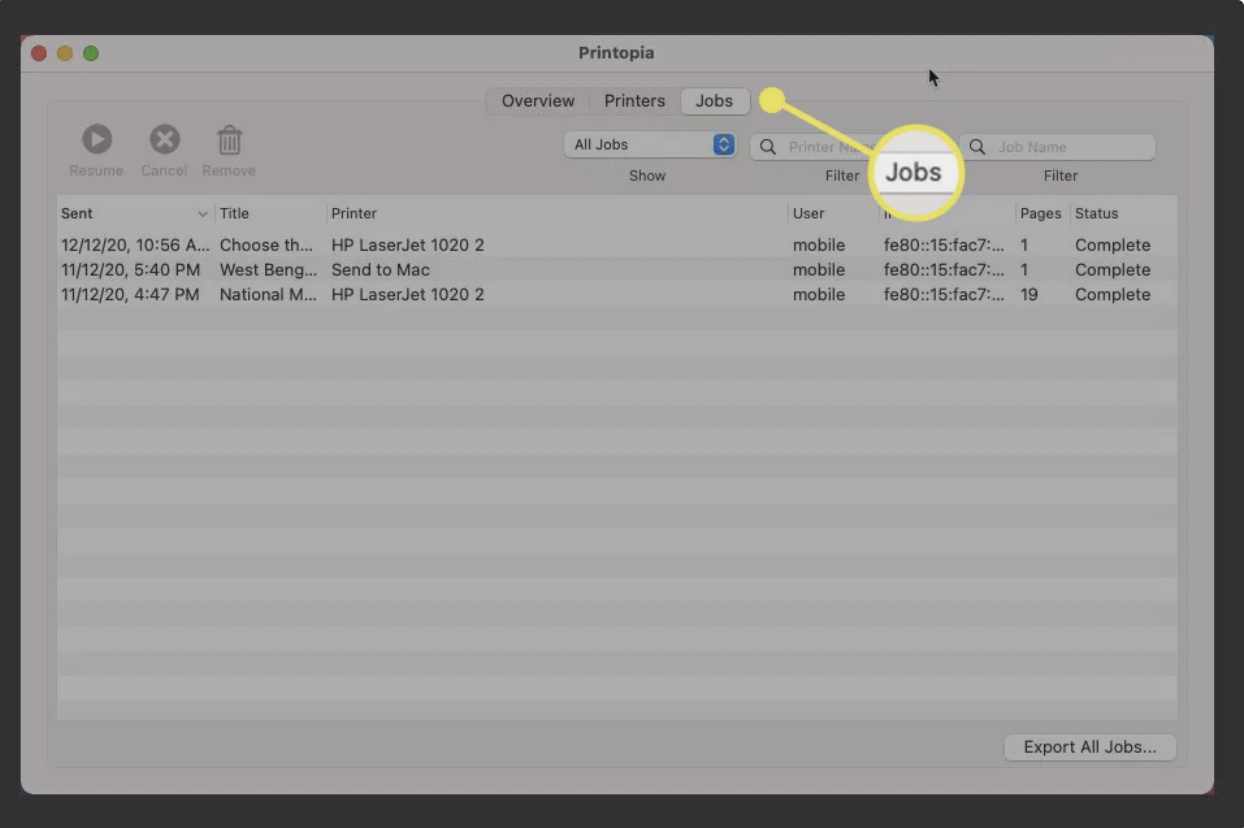
Task: Sort by the Status column header
Action: (1096, 214)
